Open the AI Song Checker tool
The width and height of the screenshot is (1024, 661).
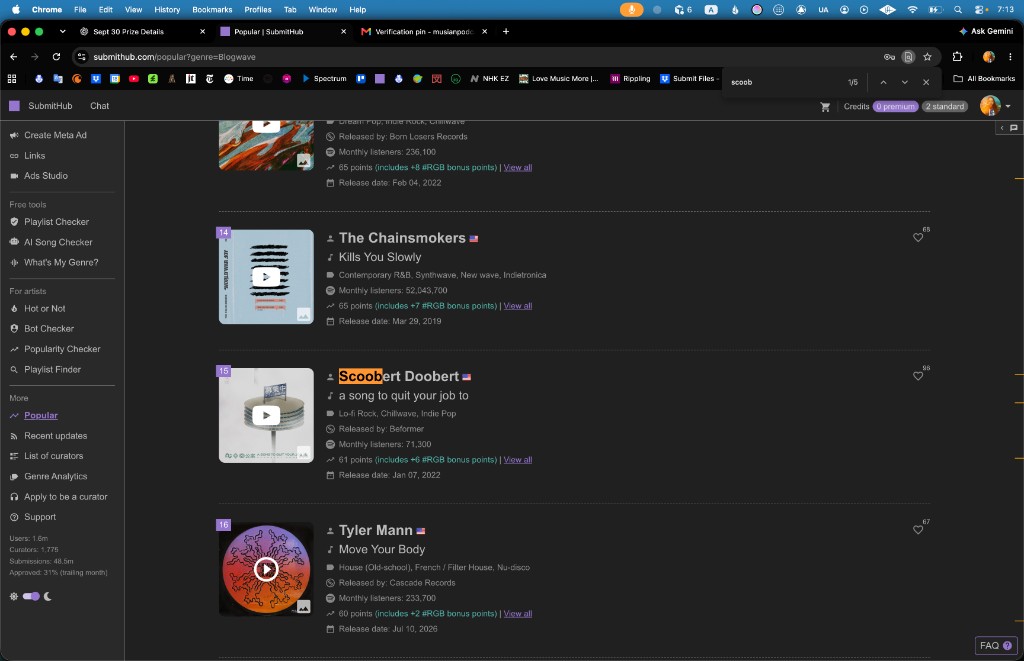coord(57,242)
